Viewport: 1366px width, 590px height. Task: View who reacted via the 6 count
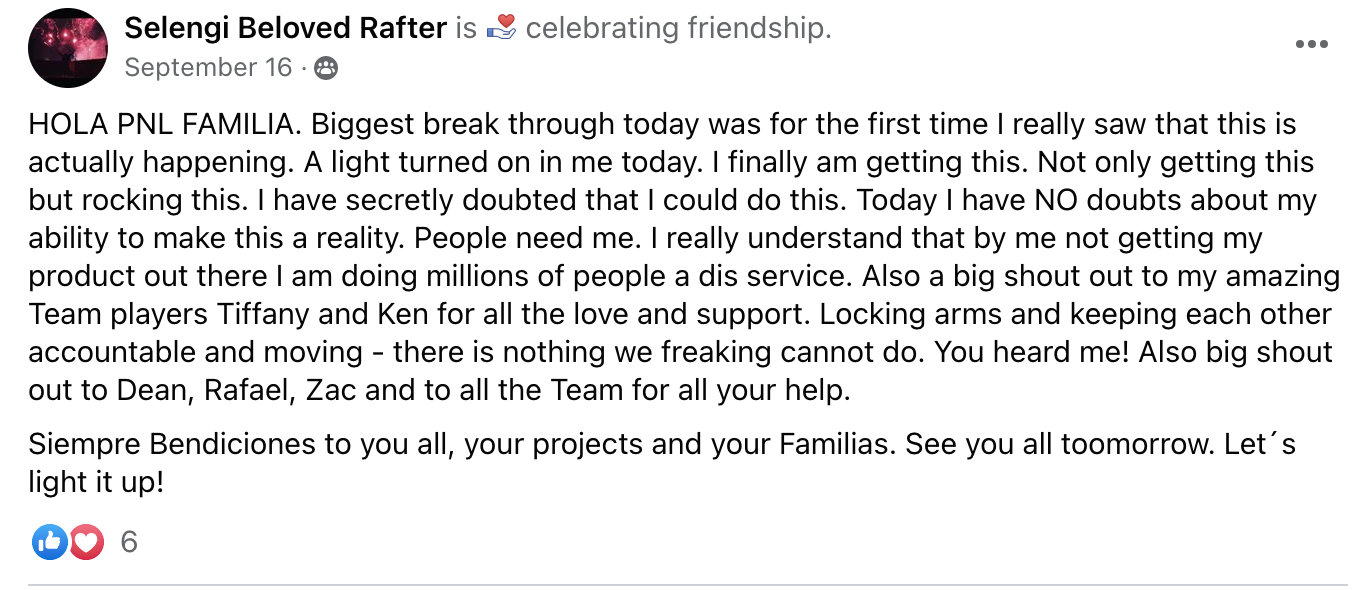coord(128,542)
